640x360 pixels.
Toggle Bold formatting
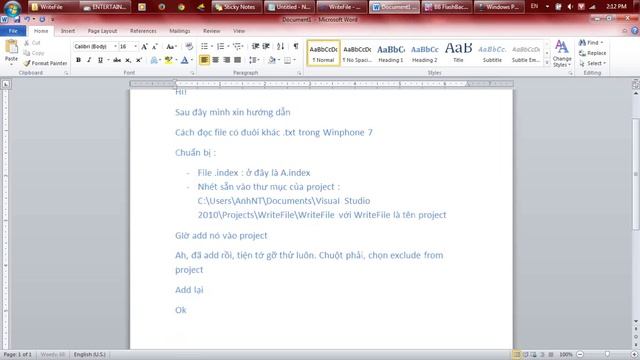pos(78,60)
